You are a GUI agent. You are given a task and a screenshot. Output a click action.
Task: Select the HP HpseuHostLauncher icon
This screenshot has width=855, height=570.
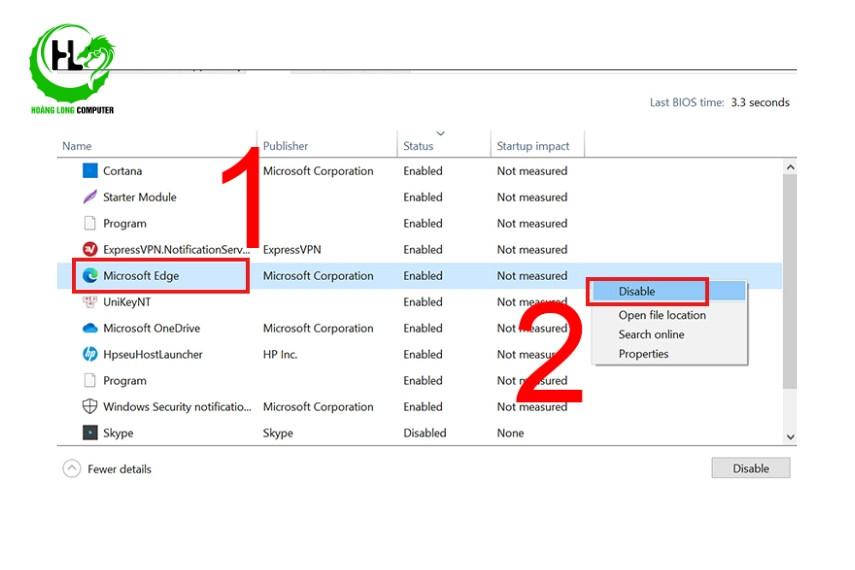click(90, 354)
